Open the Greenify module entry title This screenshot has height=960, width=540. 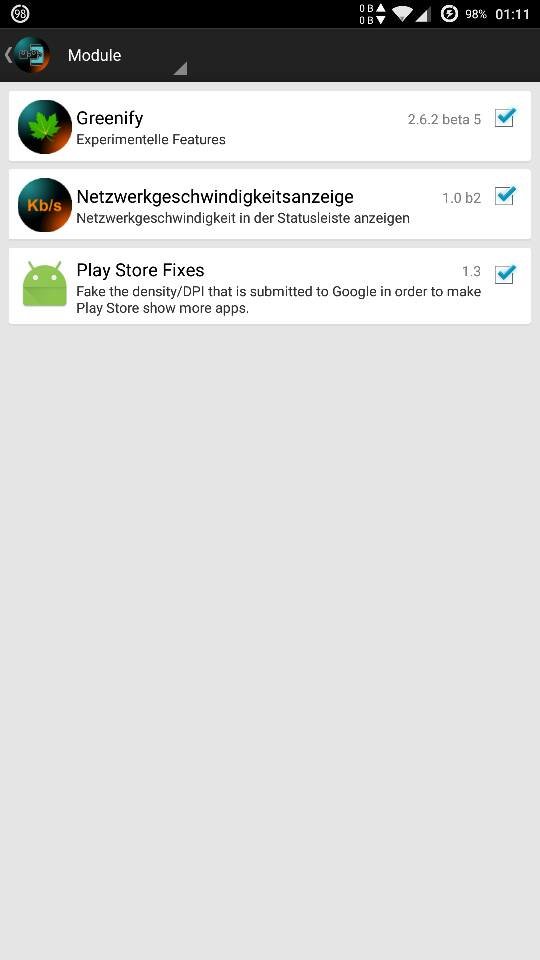pyautogui.click(x=110, y=118)
